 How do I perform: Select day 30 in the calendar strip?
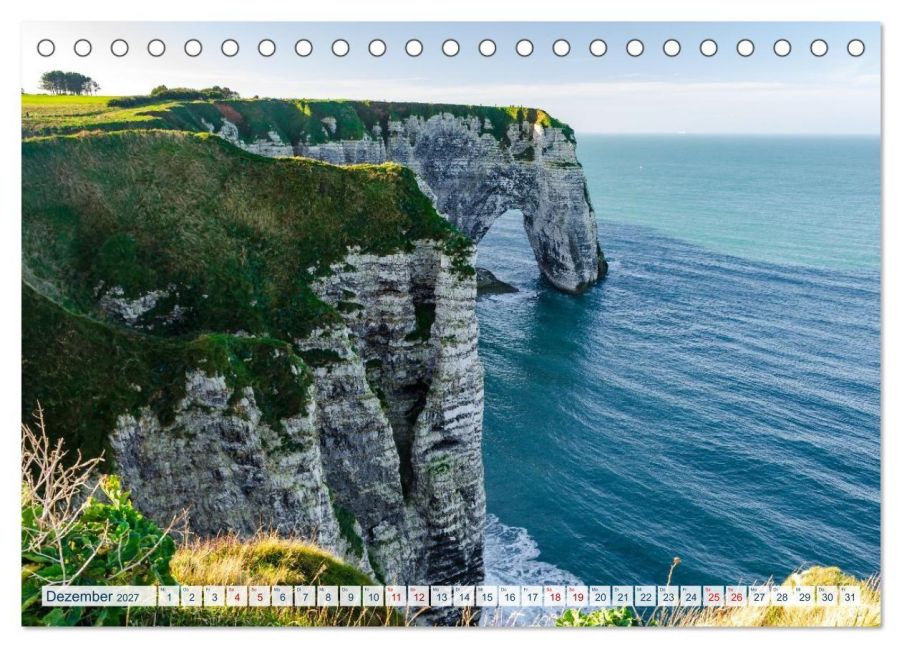click(x=828, y=597)
